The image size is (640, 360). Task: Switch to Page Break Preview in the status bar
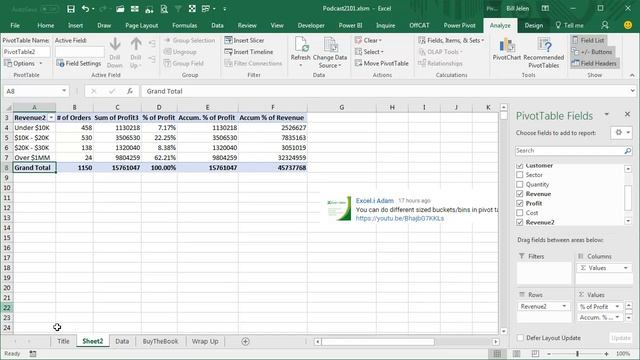[535, 353]
